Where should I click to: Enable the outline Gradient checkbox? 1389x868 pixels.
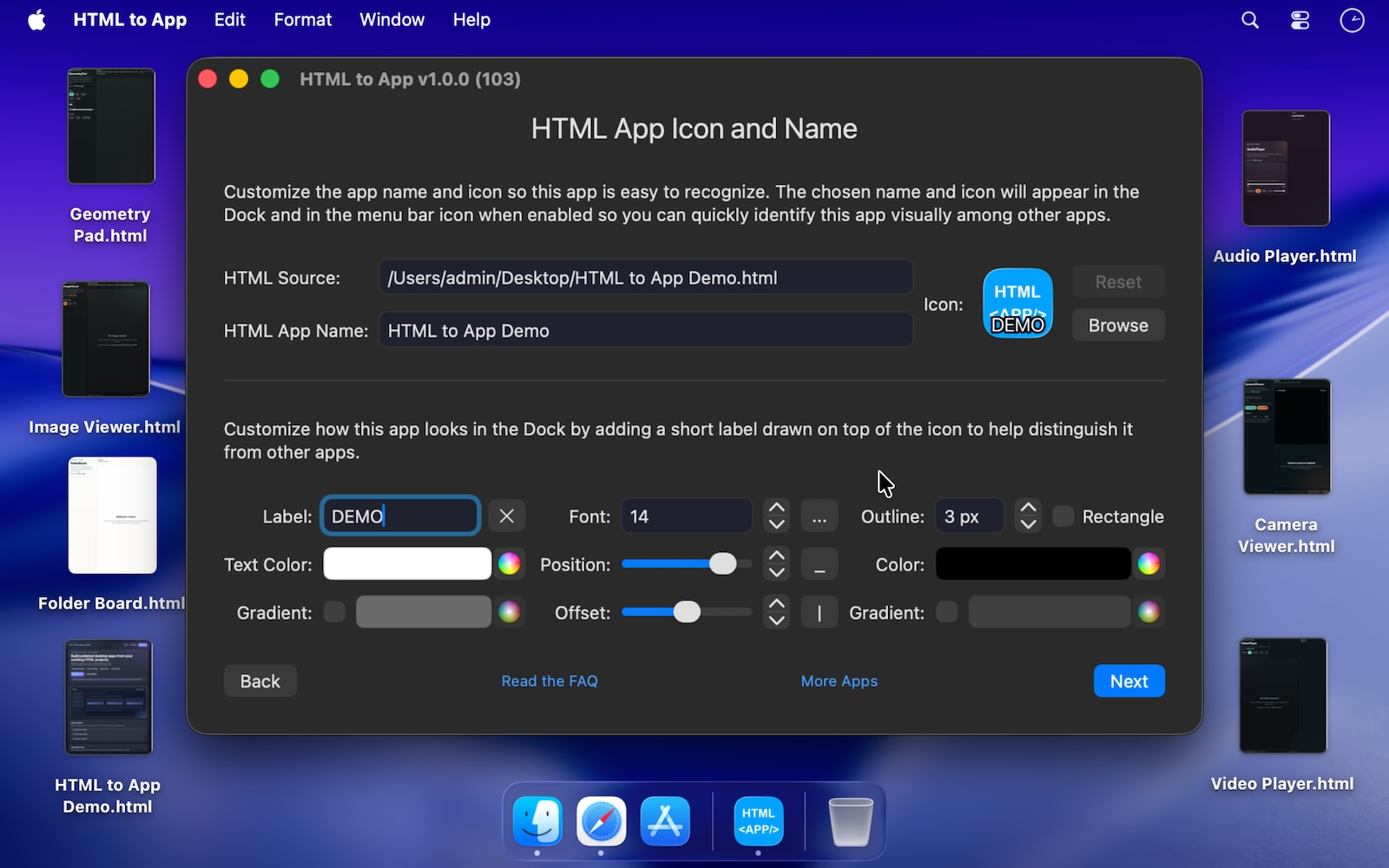click(947, 612)
